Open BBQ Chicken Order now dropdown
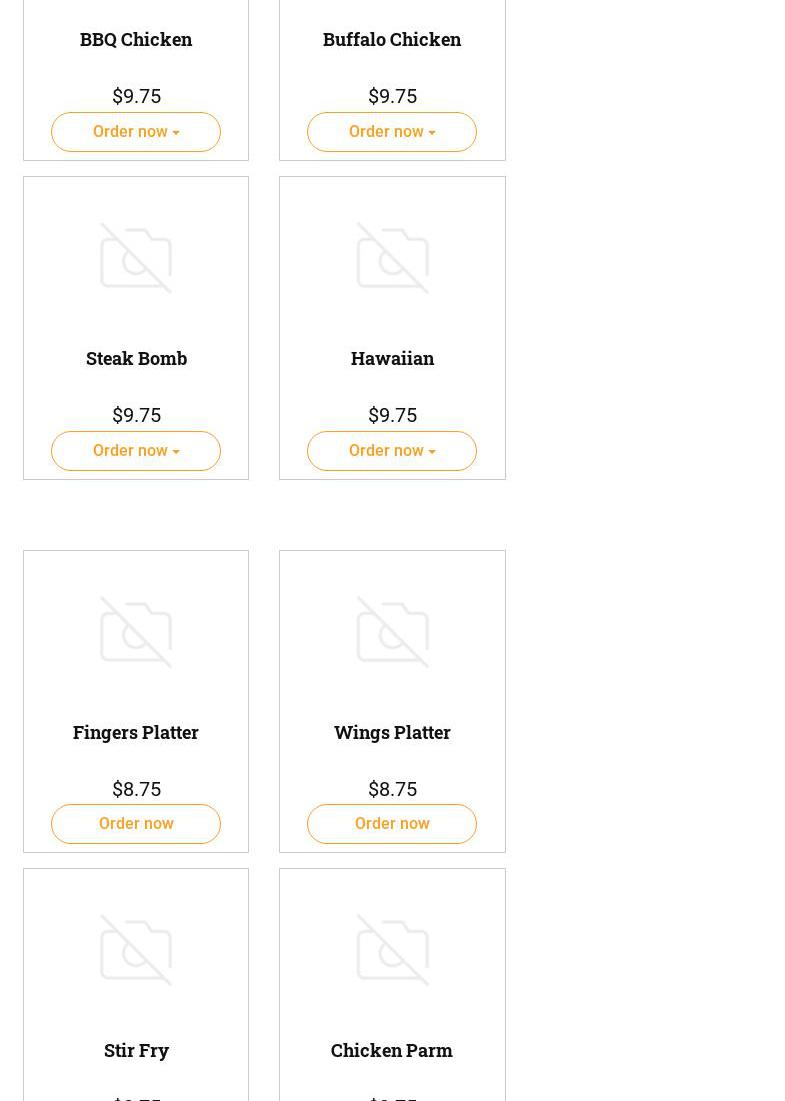Screen dimensions: 785x1101 tap(136, 132)
